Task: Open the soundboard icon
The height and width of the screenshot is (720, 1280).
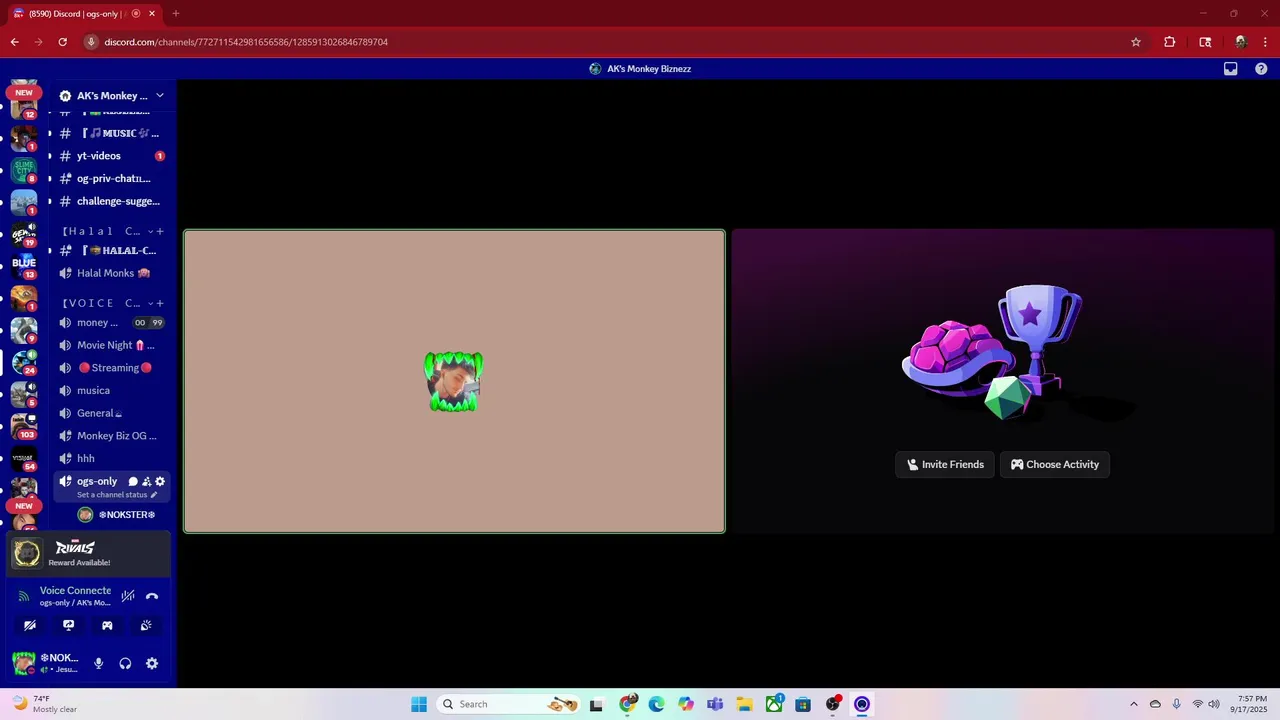Action: [146, 625]
